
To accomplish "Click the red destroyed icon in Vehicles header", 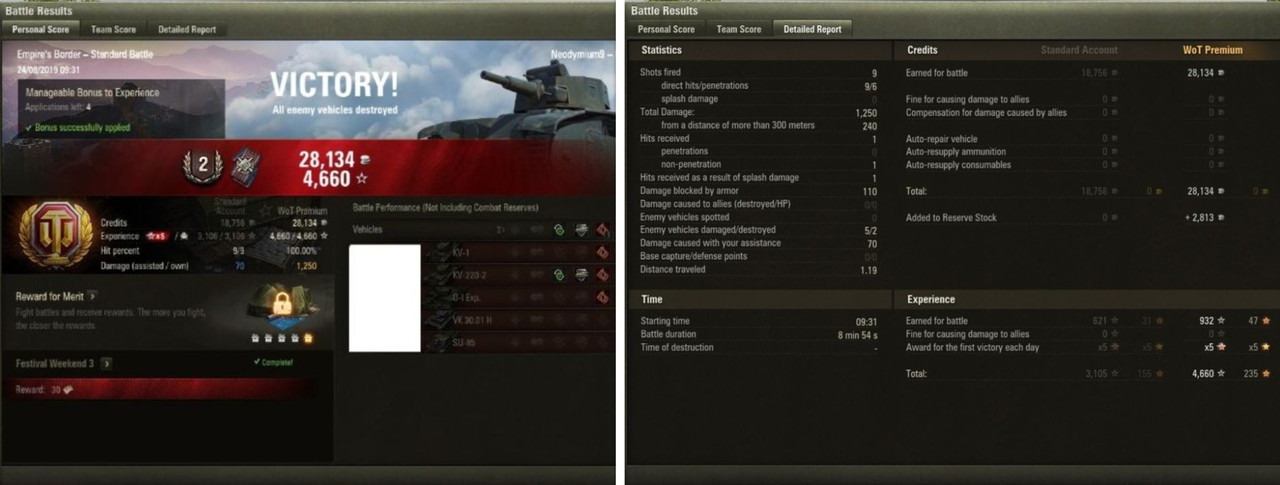I will click(x=603, y=229).
